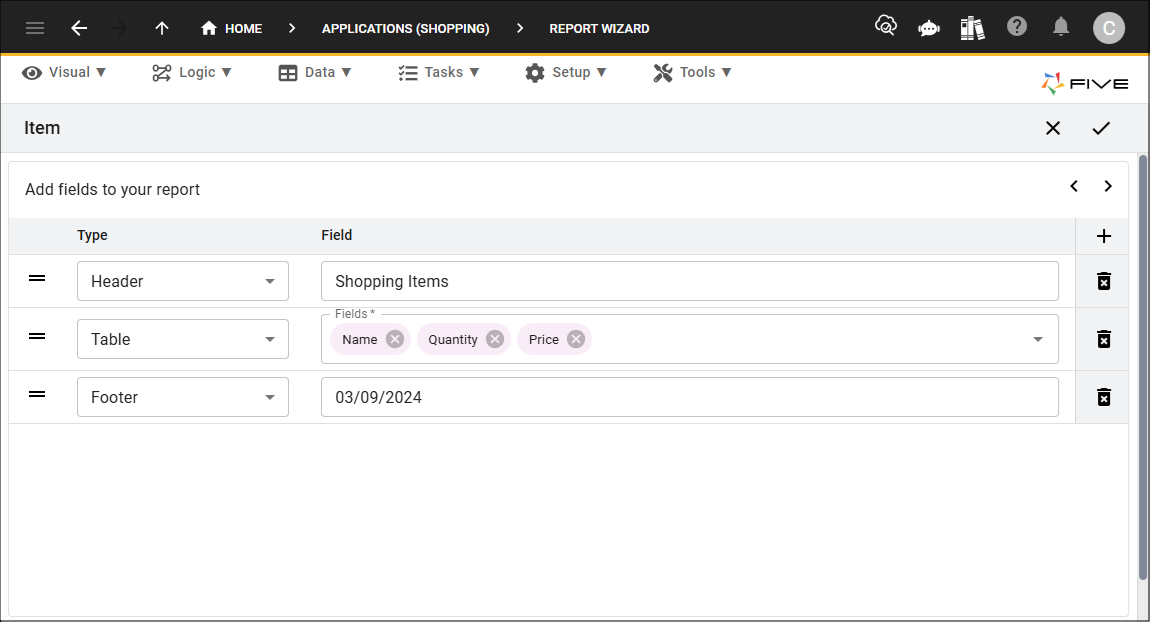Save the item using the checkmark icon
This screenshot has height=622, width=1150.
(x=1101, y=128)
